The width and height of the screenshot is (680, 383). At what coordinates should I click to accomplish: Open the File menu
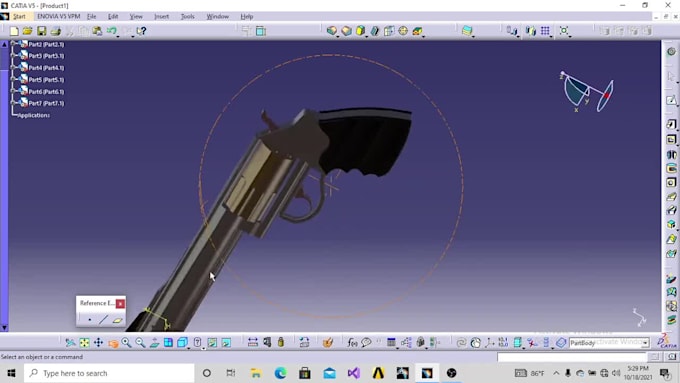coord(92,16)
